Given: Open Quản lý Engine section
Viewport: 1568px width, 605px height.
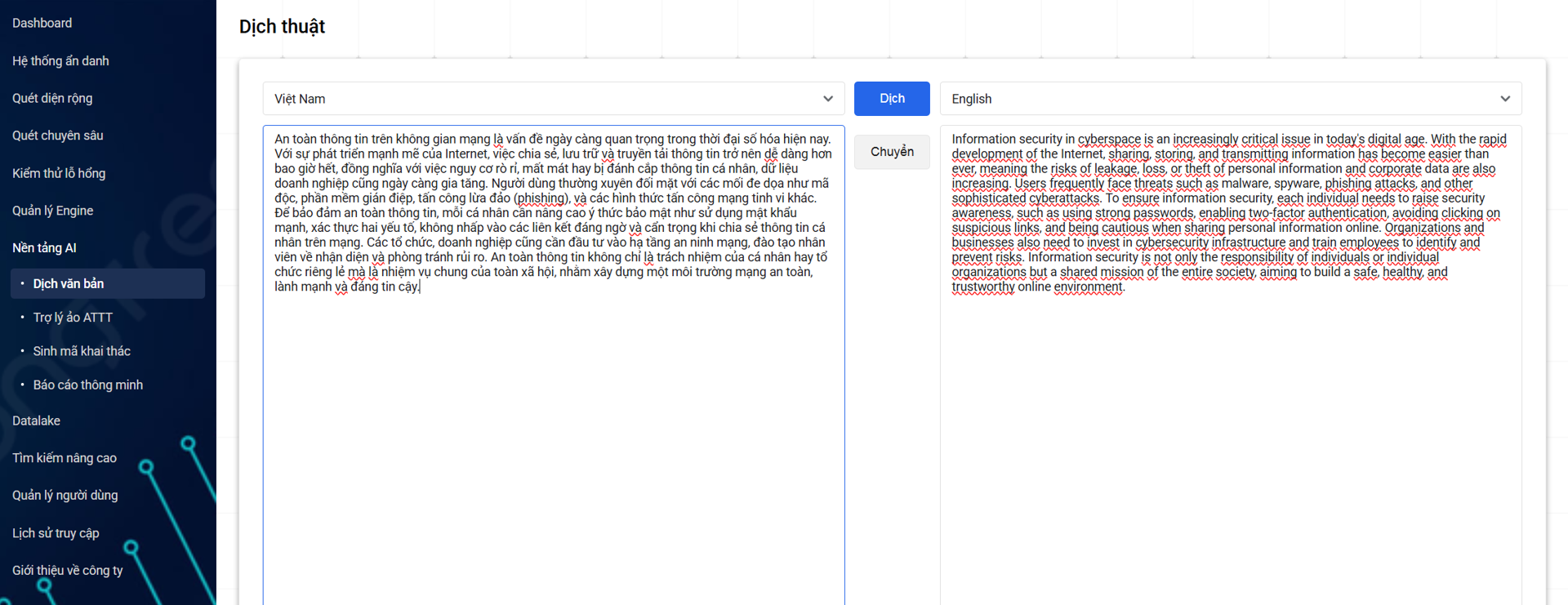Looking at the screenshot, I should click(53, 211).
